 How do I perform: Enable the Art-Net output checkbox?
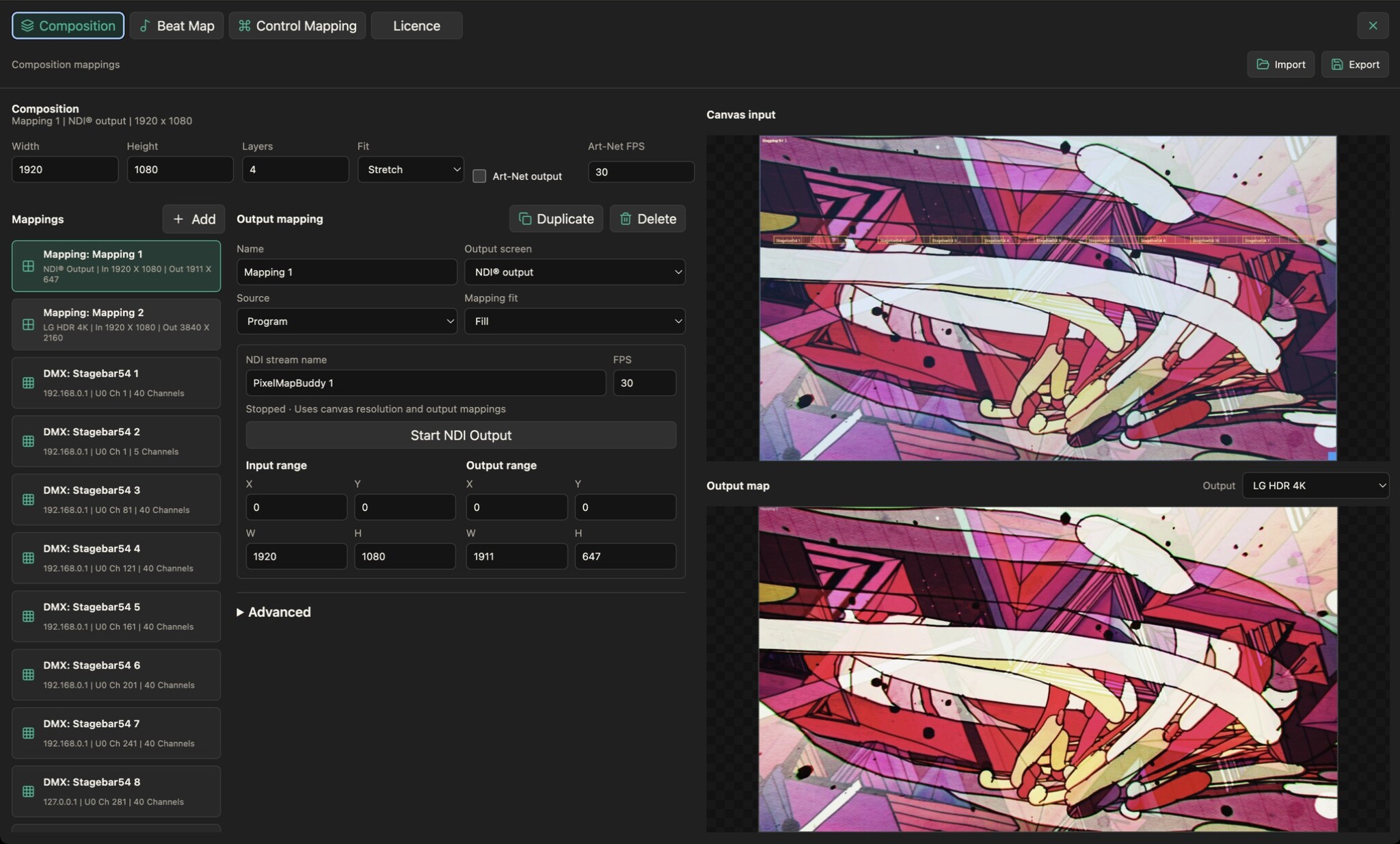(x=479, y=176)
